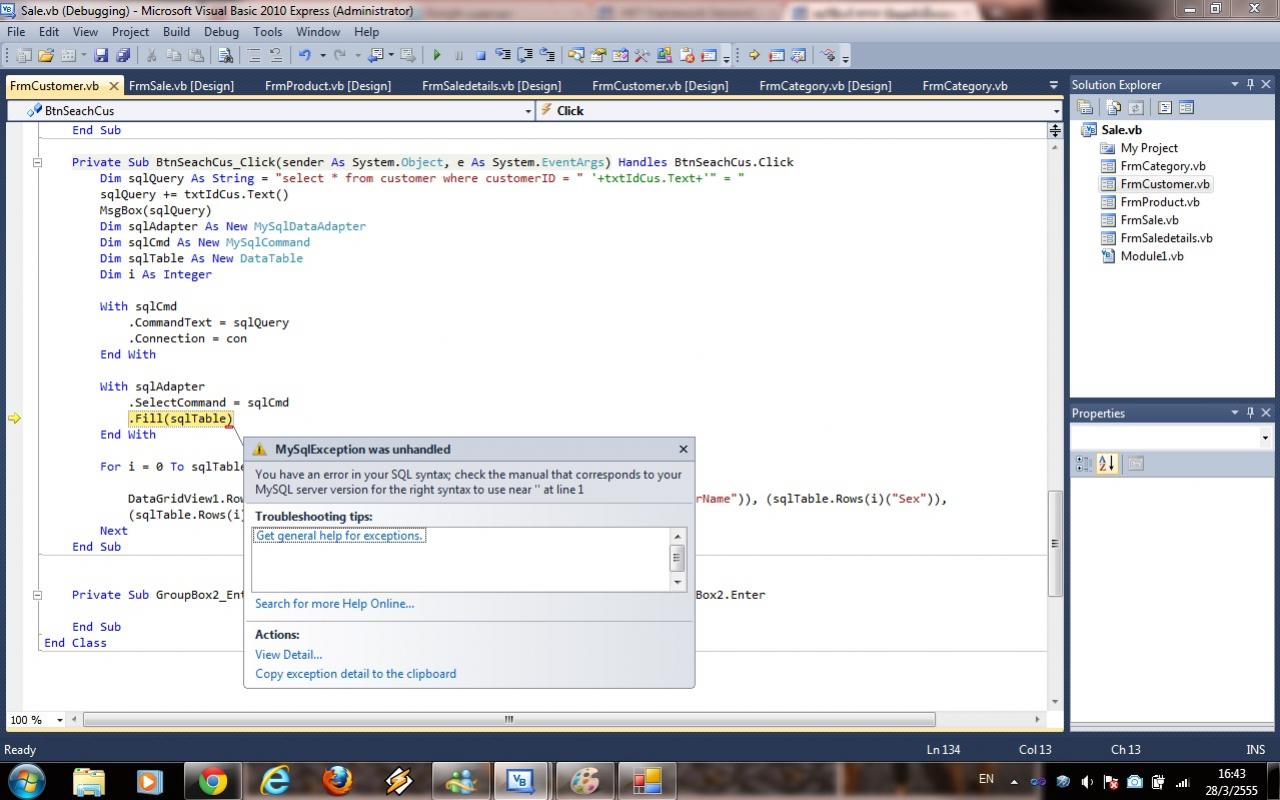Select Module1.vb in Solution Explorer
The width and height of the screenshot is (1280, 800).
1151,256
